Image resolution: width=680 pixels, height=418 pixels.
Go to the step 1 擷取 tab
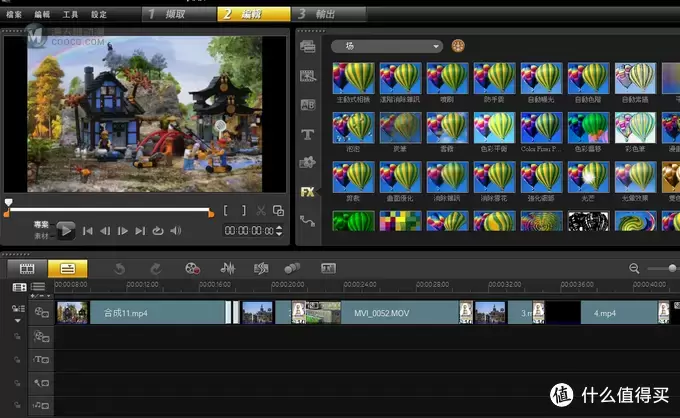[179, 14]
